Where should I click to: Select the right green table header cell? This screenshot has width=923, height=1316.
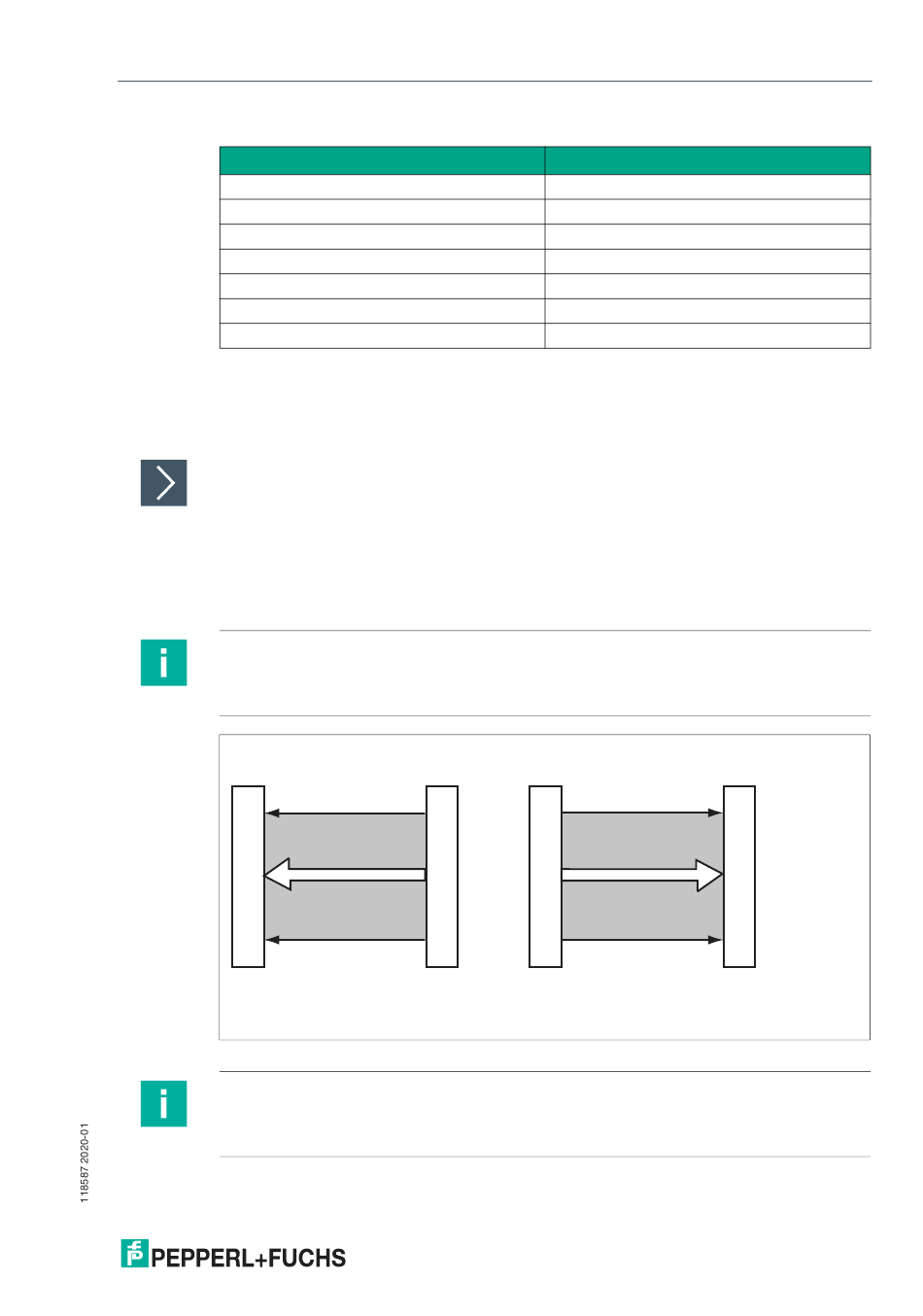pos(707,160)
